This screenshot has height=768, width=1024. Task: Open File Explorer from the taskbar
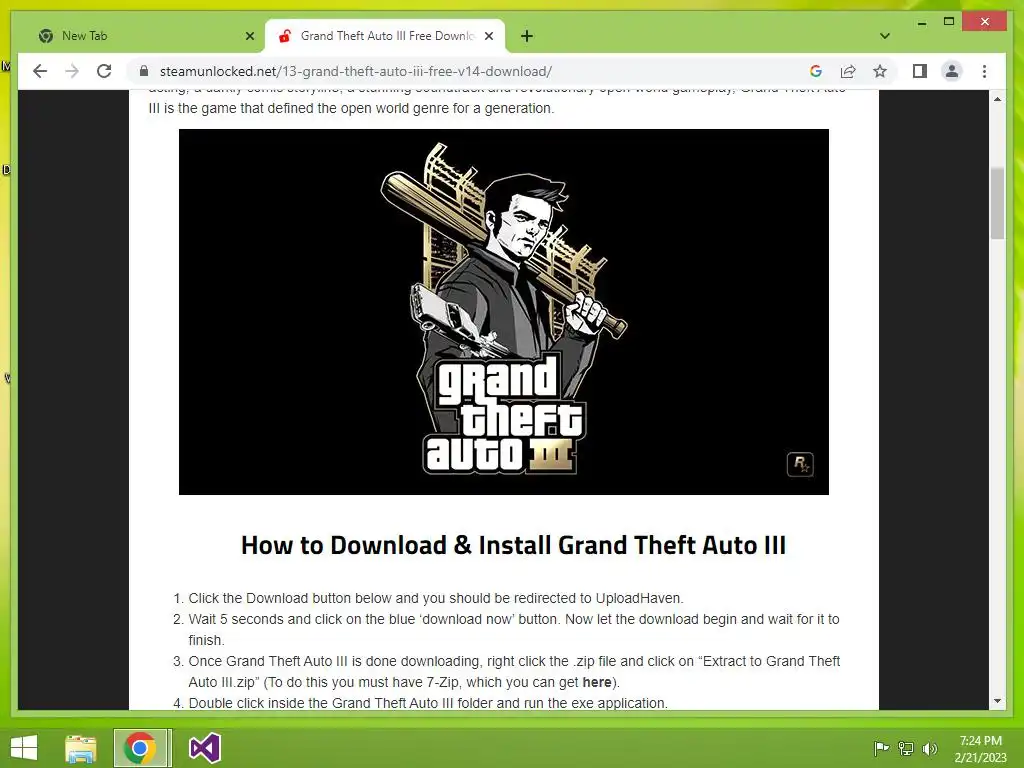(81, 748)
